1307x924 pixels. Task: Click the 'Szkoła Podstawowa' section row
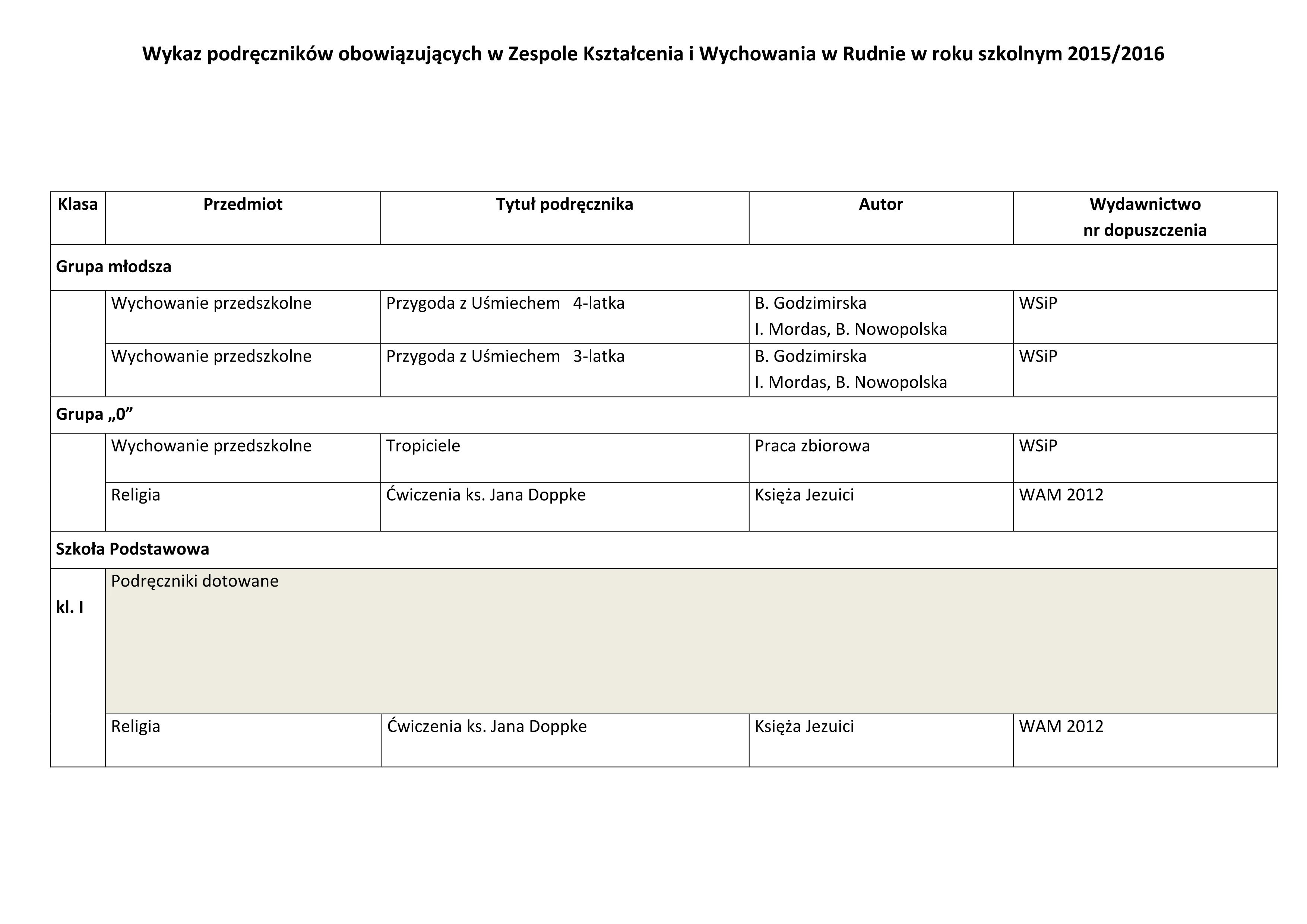coord(664,550)
